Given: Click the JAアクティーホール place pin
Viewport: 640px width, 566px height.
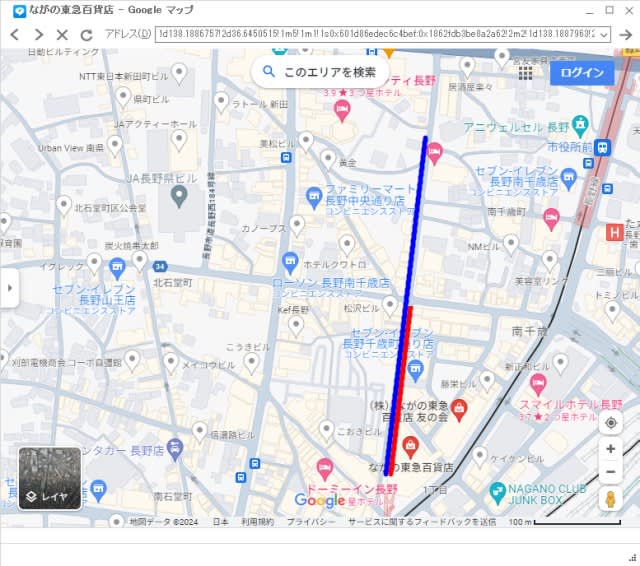Looking at the screenshot, I should point(179,141).
